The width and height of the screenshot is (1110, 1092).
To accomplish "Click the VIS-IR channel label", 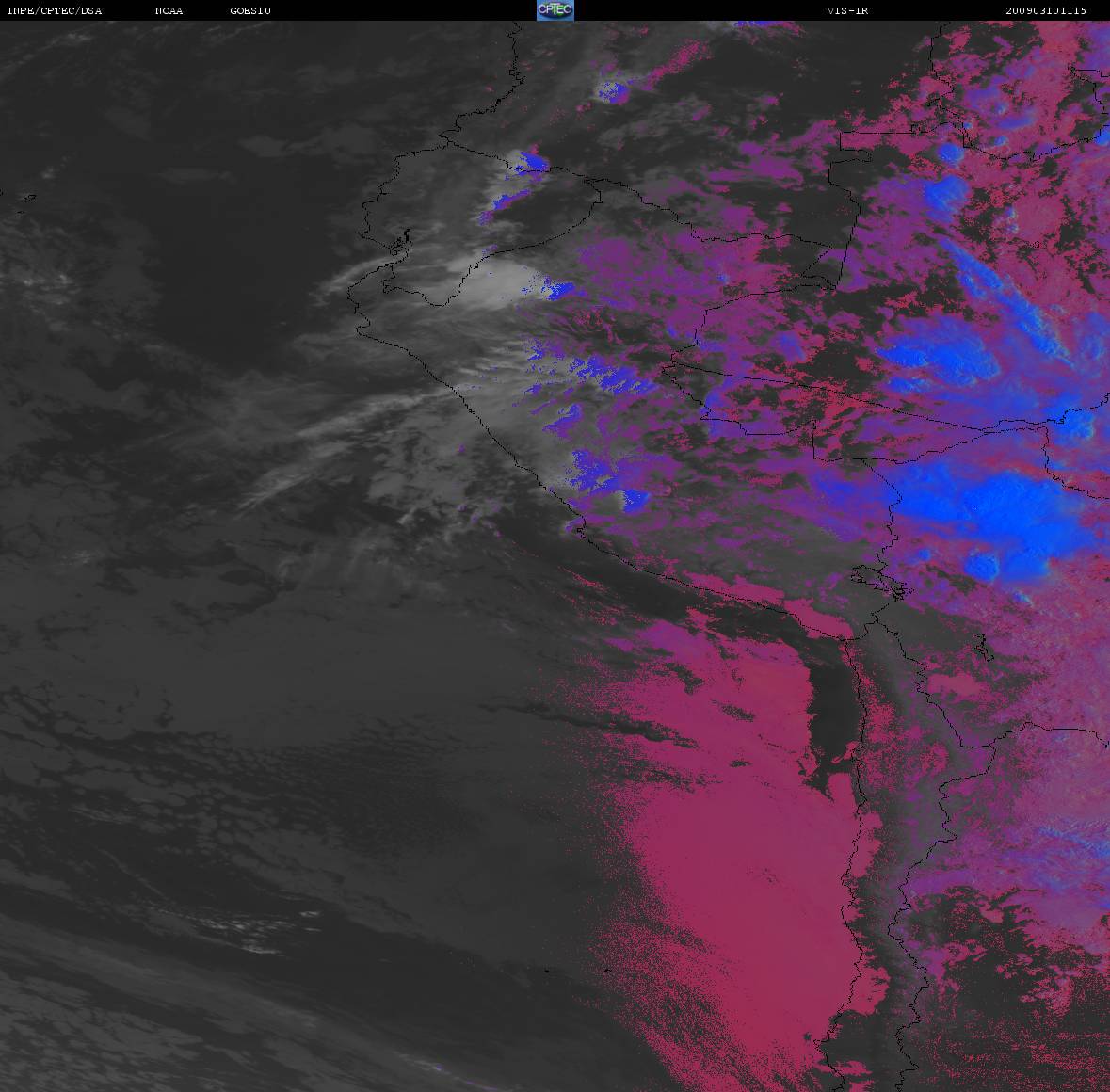I will [845, 11].
